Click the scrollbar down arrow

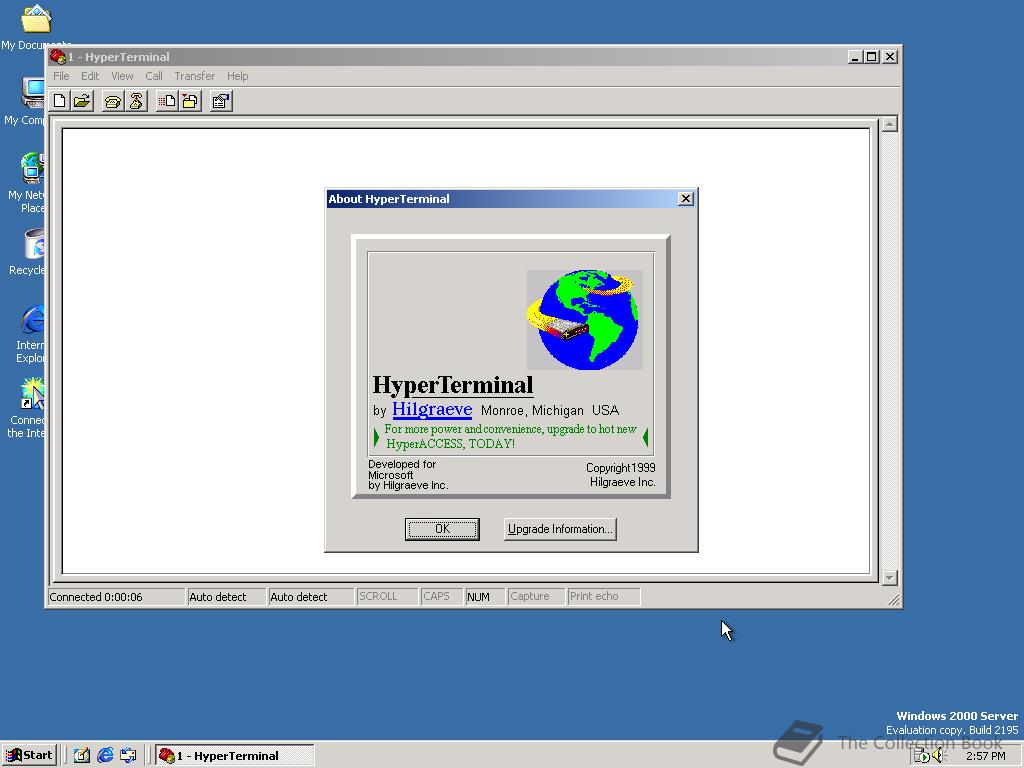click(x=889, y=578)
